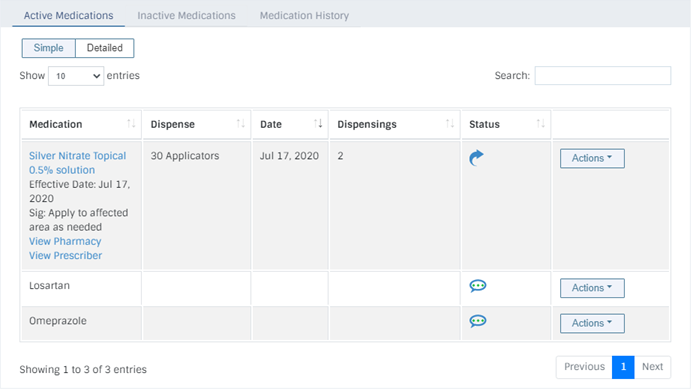The height and width of the screenshot is (389, 691).
Task: Go to Next page in pagination
Action: tap(652, 367)
